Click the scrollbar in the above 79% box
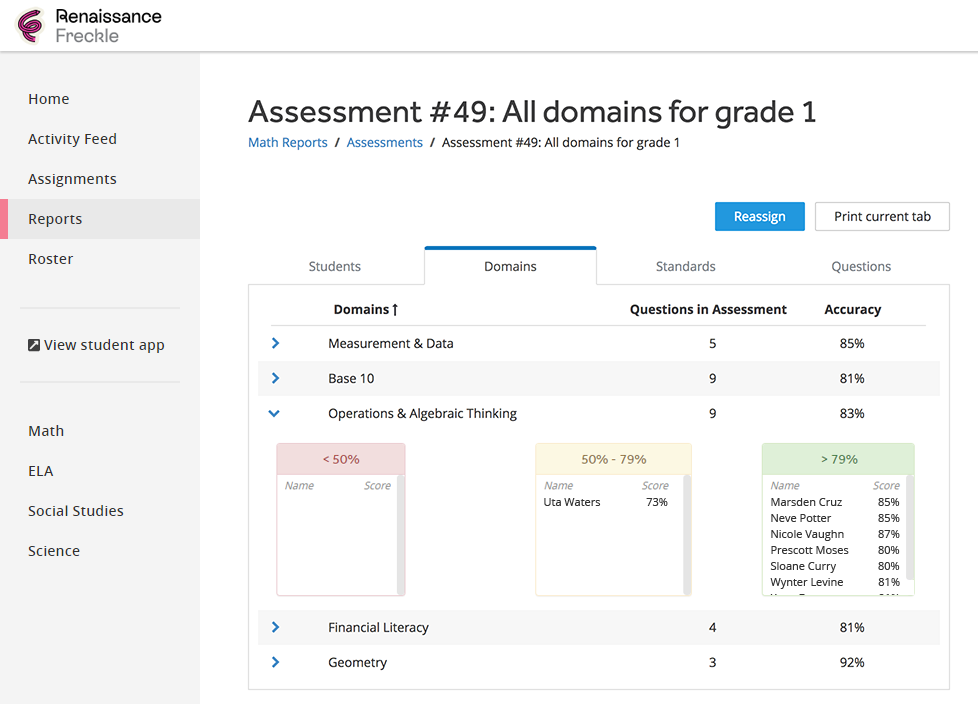The height and width of the screenshot is (704, 978). 909,528
